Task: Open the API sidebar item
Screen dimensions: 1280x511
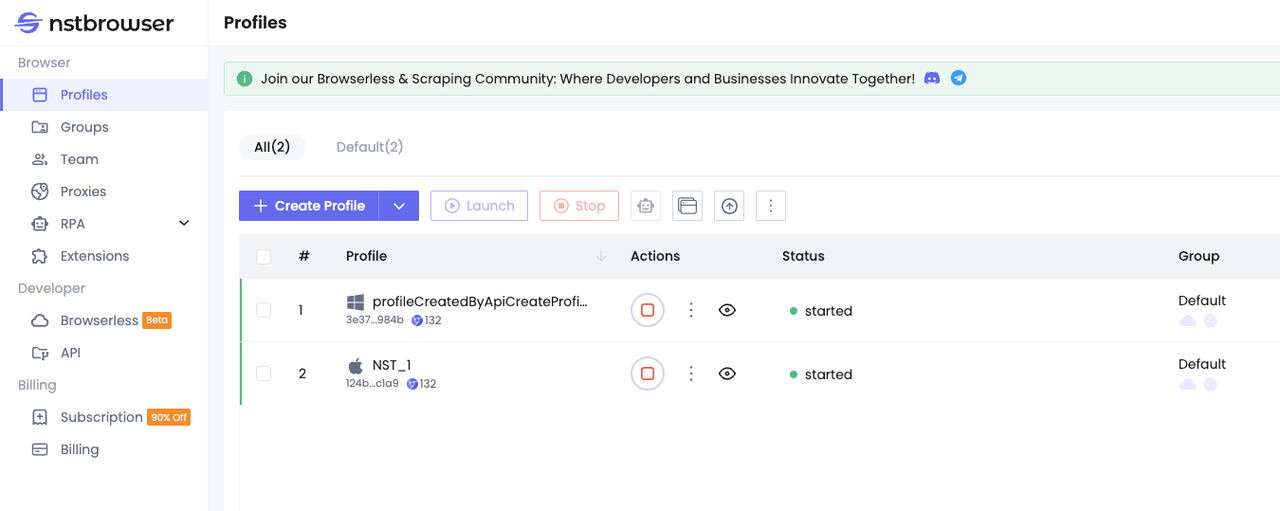Action: (104, 353)
